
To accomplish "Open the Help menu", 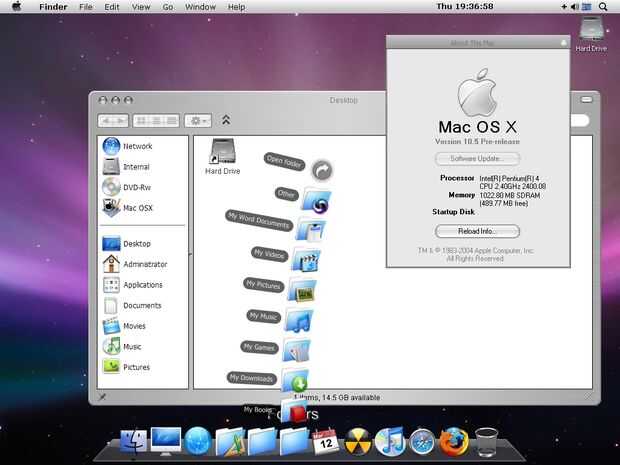I will [x=236, y=7].
